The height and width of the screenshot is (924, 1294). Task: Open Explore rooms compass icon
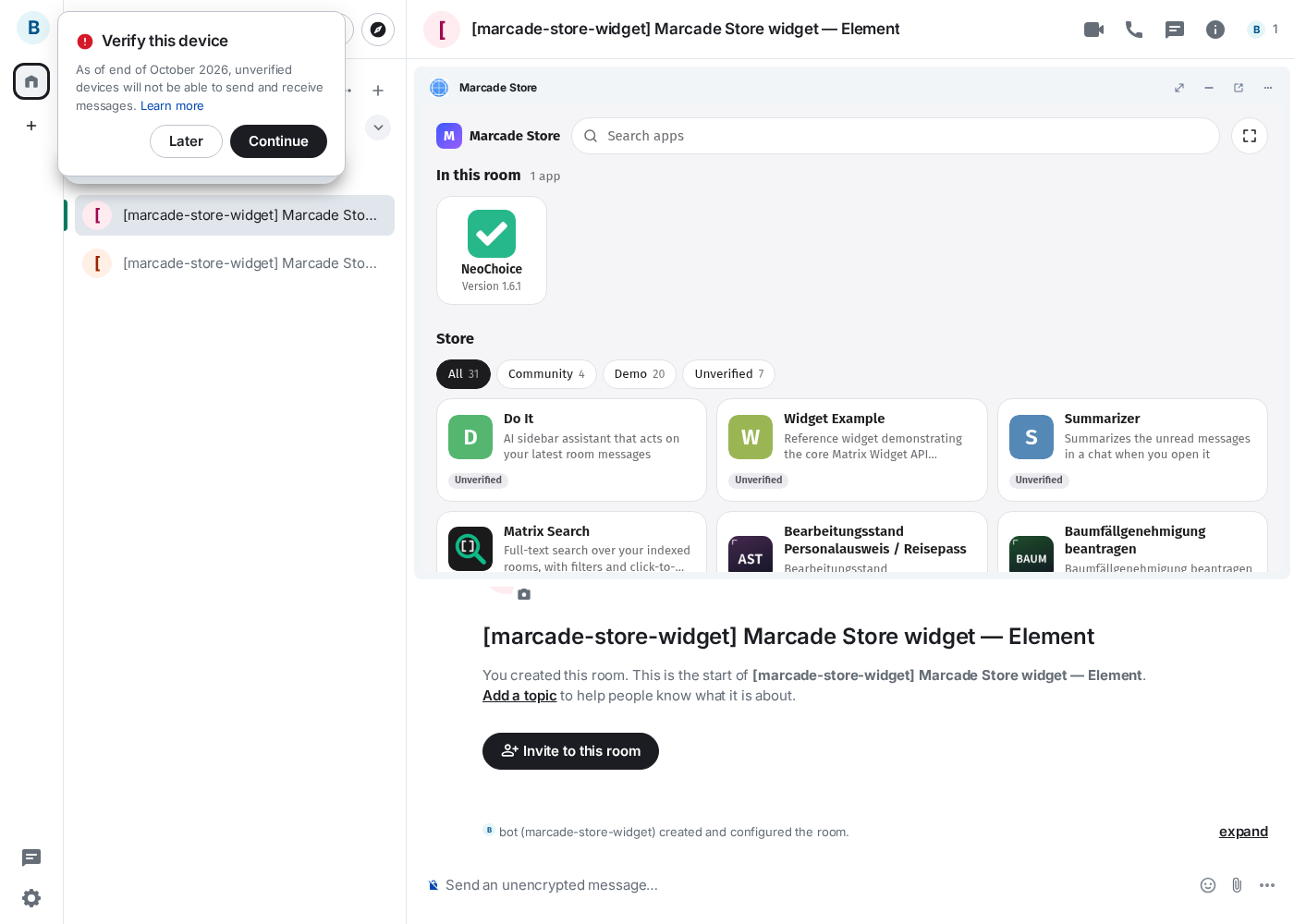pyautogui.click(x=378, y=30)
